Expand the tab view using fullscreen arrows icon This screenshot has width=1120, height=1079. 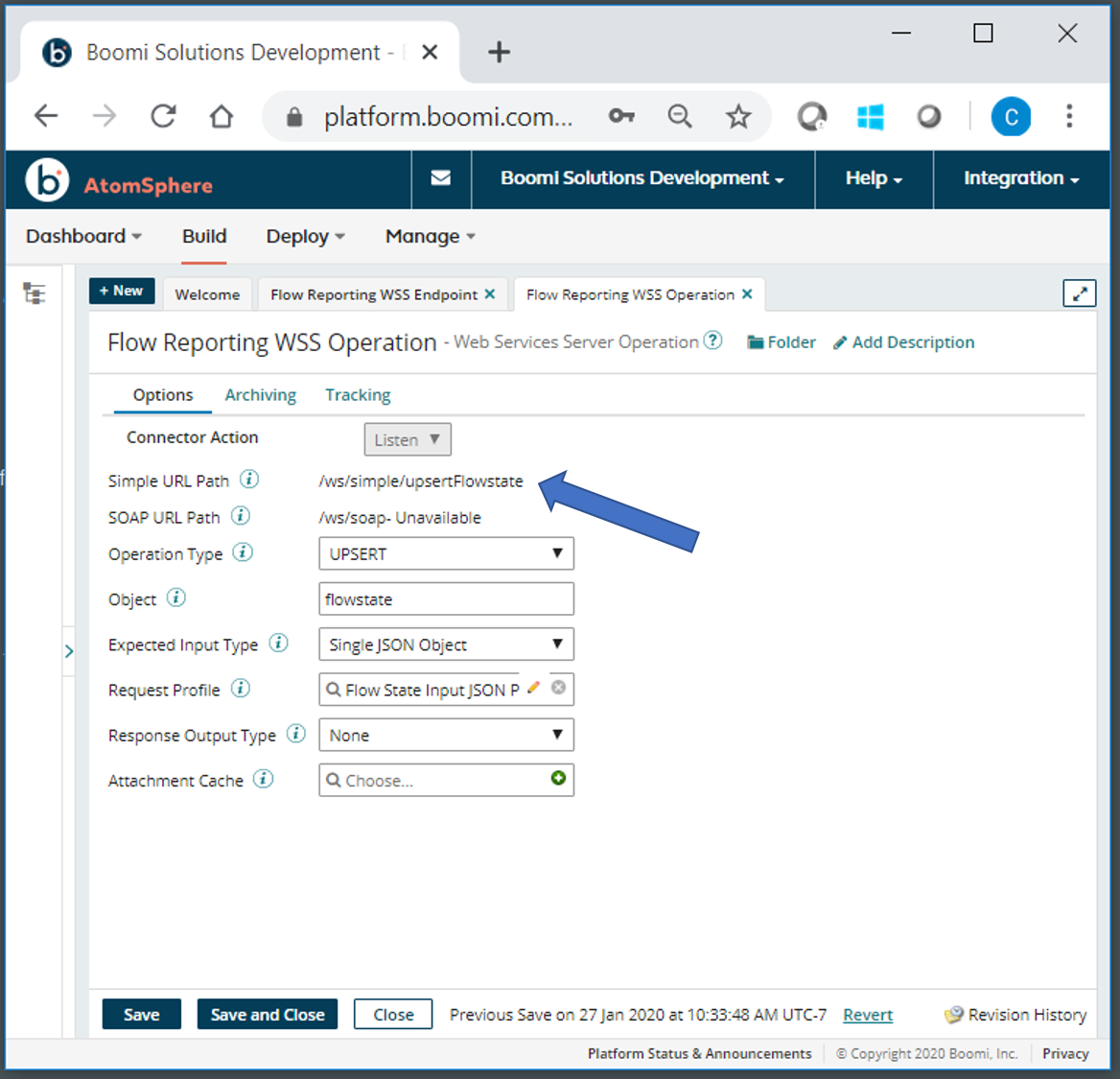pos(1080,293)
